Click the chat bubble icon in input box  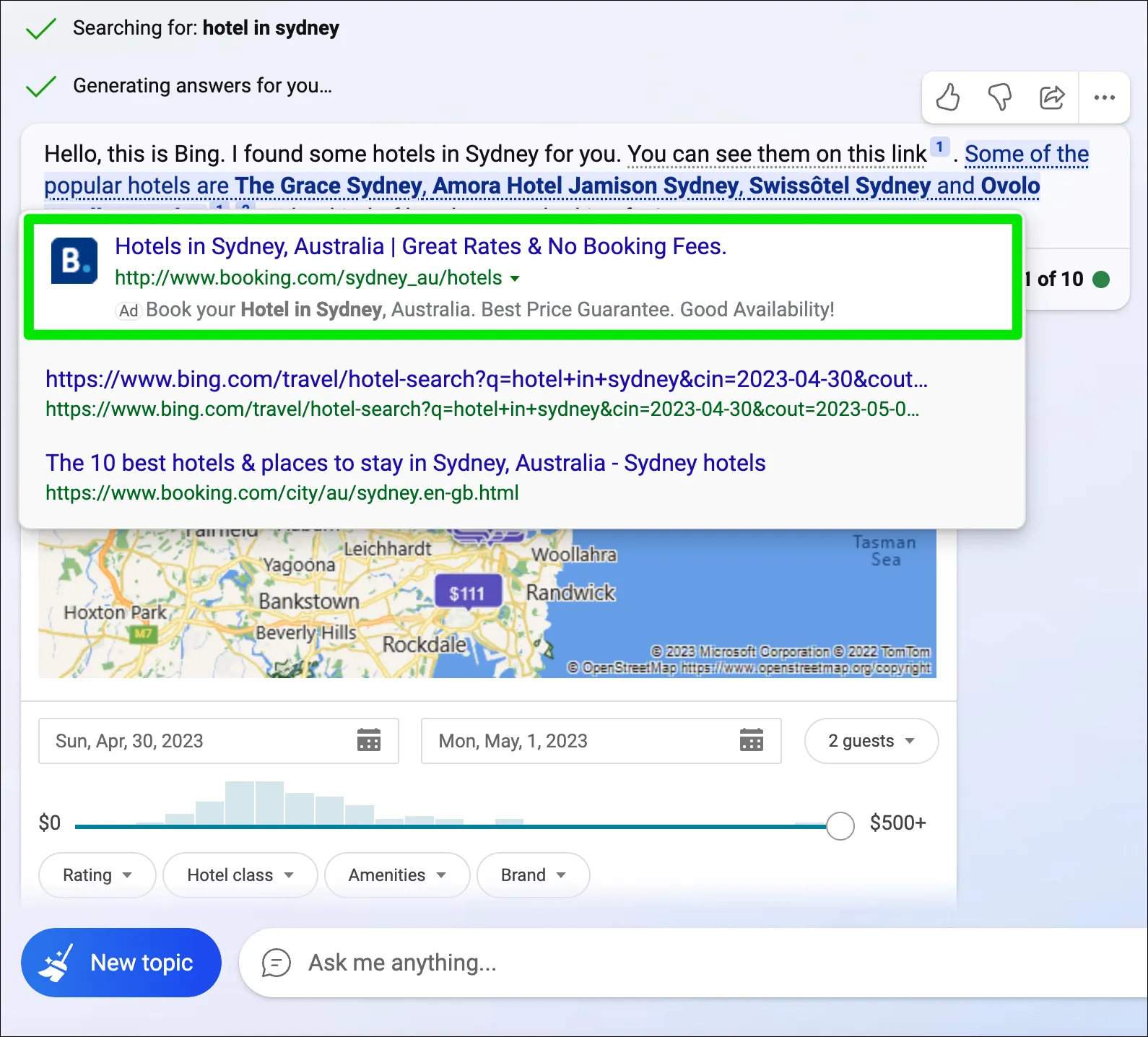tap(276, 963)
